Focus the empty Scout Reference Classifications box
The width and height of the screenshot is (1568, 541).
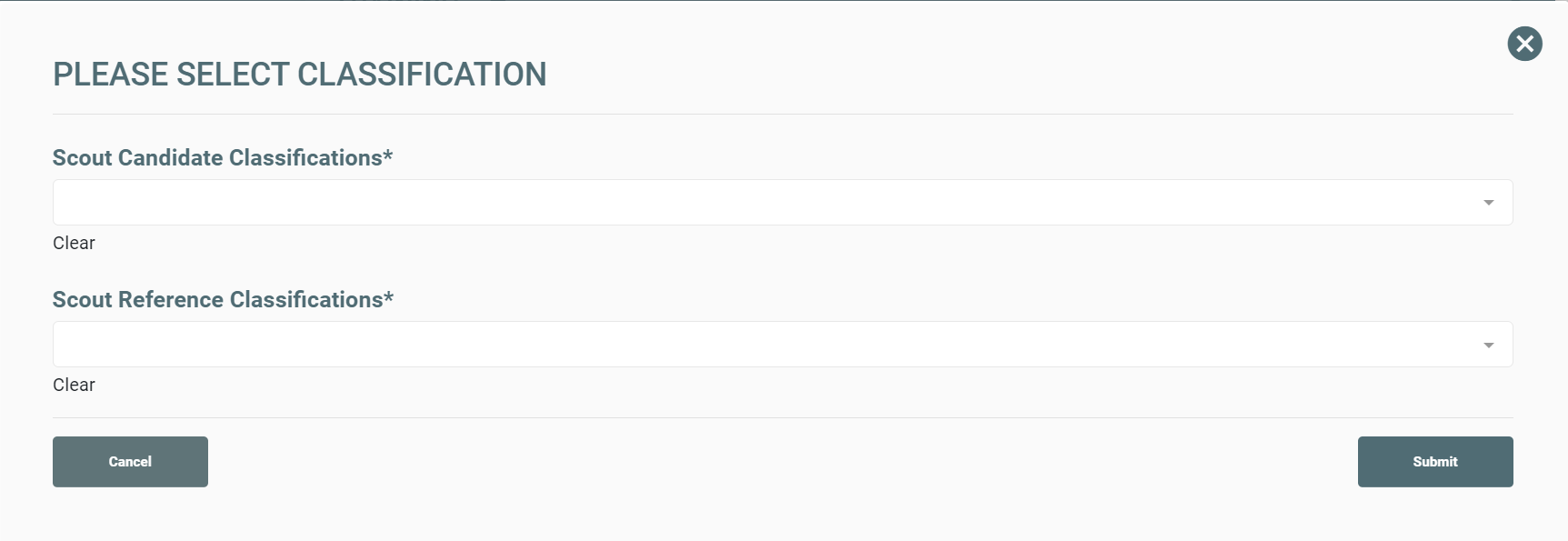click(783, 344)
